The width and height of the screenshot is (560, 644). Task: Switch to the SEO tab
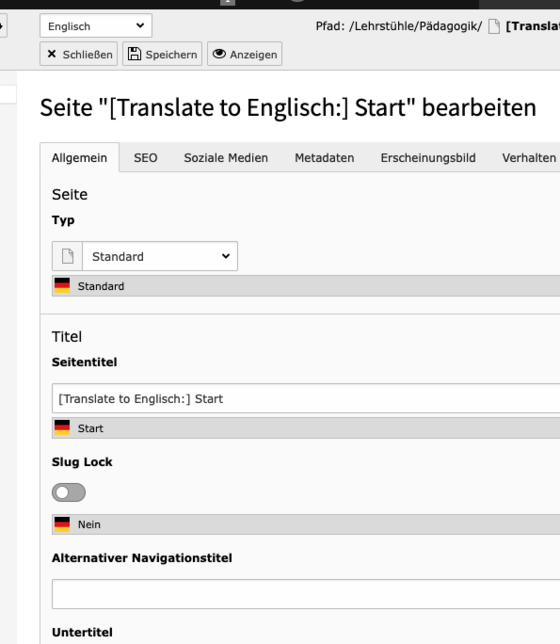[x=145, y=158]
